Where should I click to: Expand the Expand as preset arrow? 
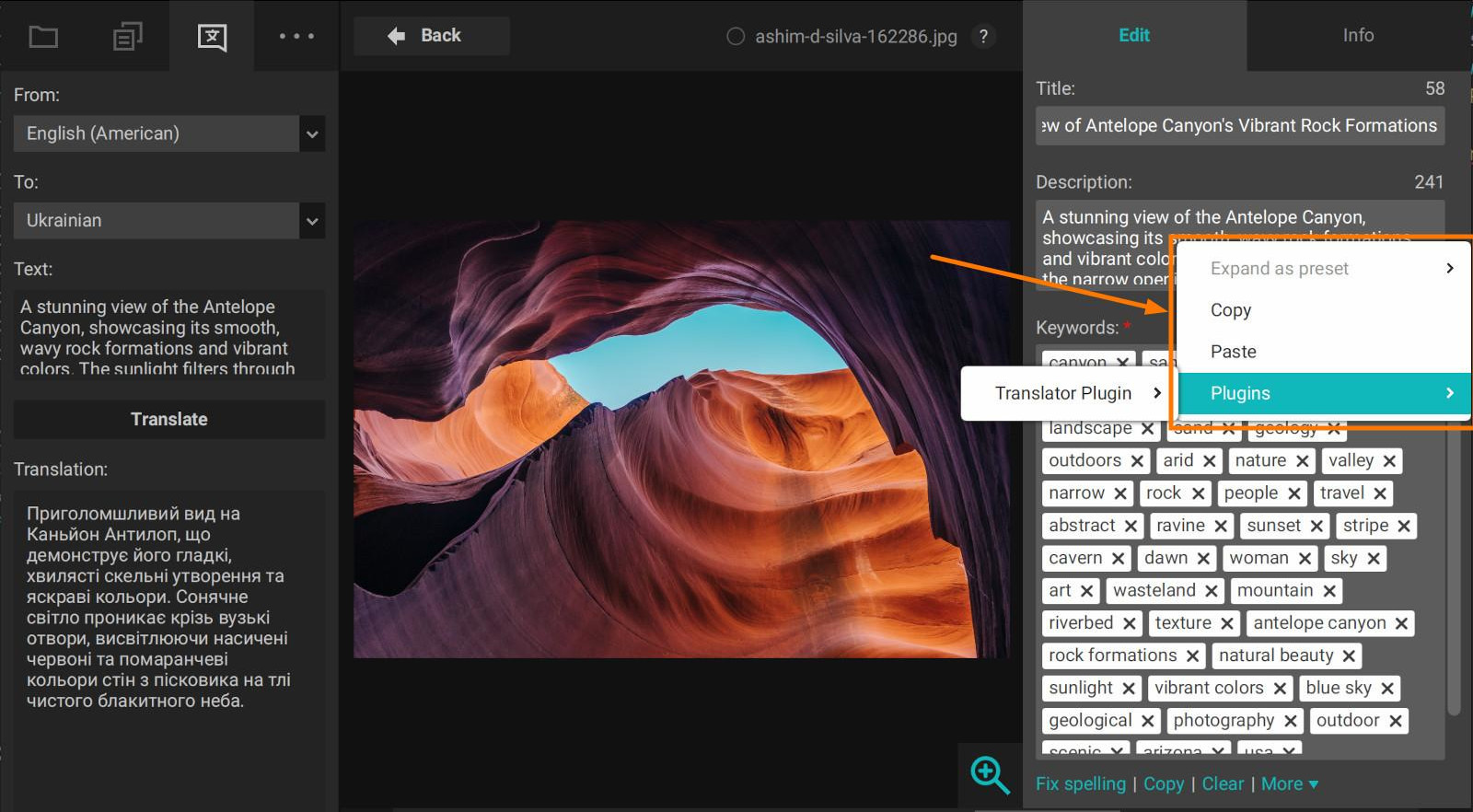[1450, 268]
